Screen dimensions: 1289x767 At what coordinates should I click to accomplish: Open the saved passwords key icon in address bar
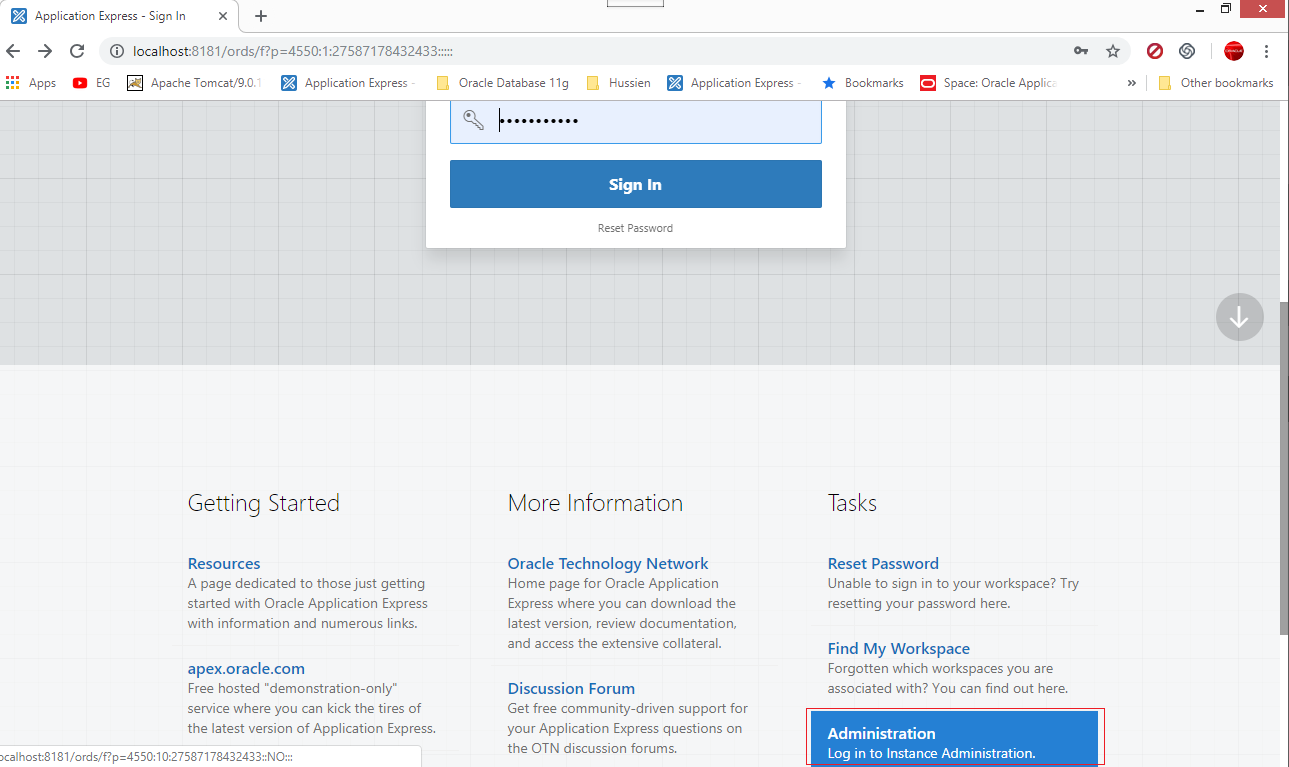(1081, 49)
